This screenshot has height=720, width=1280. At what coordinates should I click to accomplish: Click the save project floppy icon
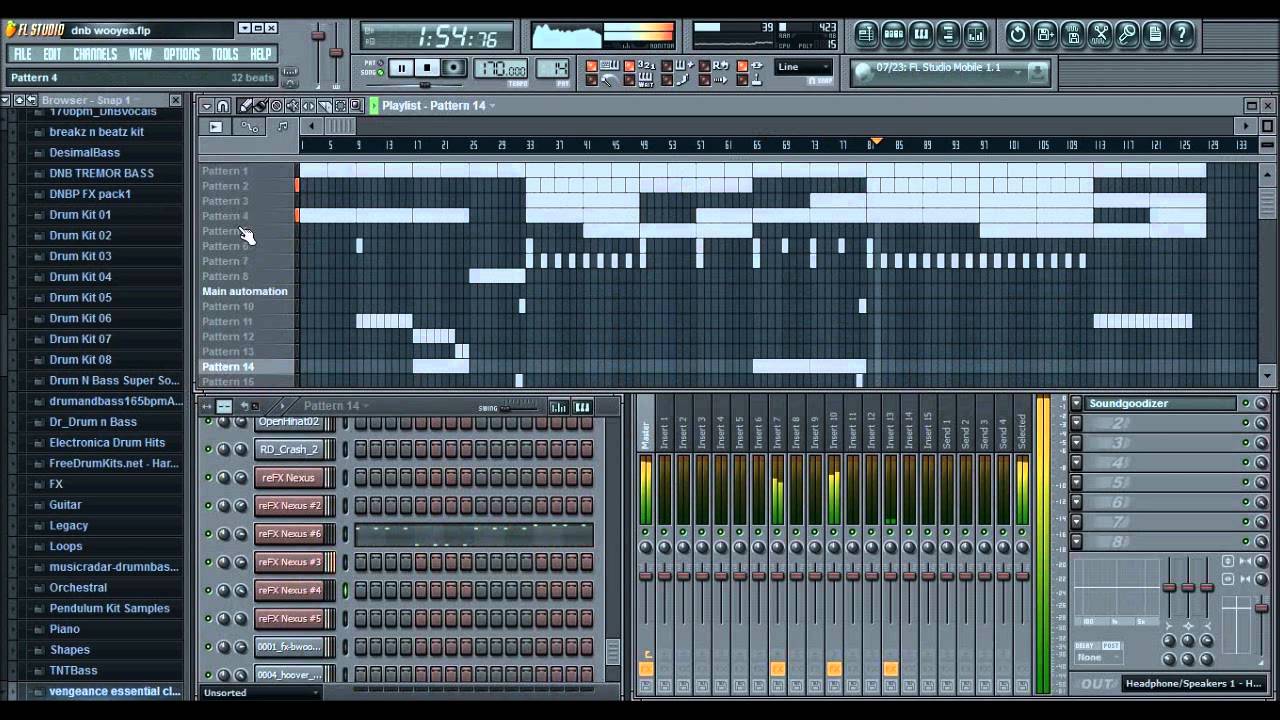(1072, 34)
